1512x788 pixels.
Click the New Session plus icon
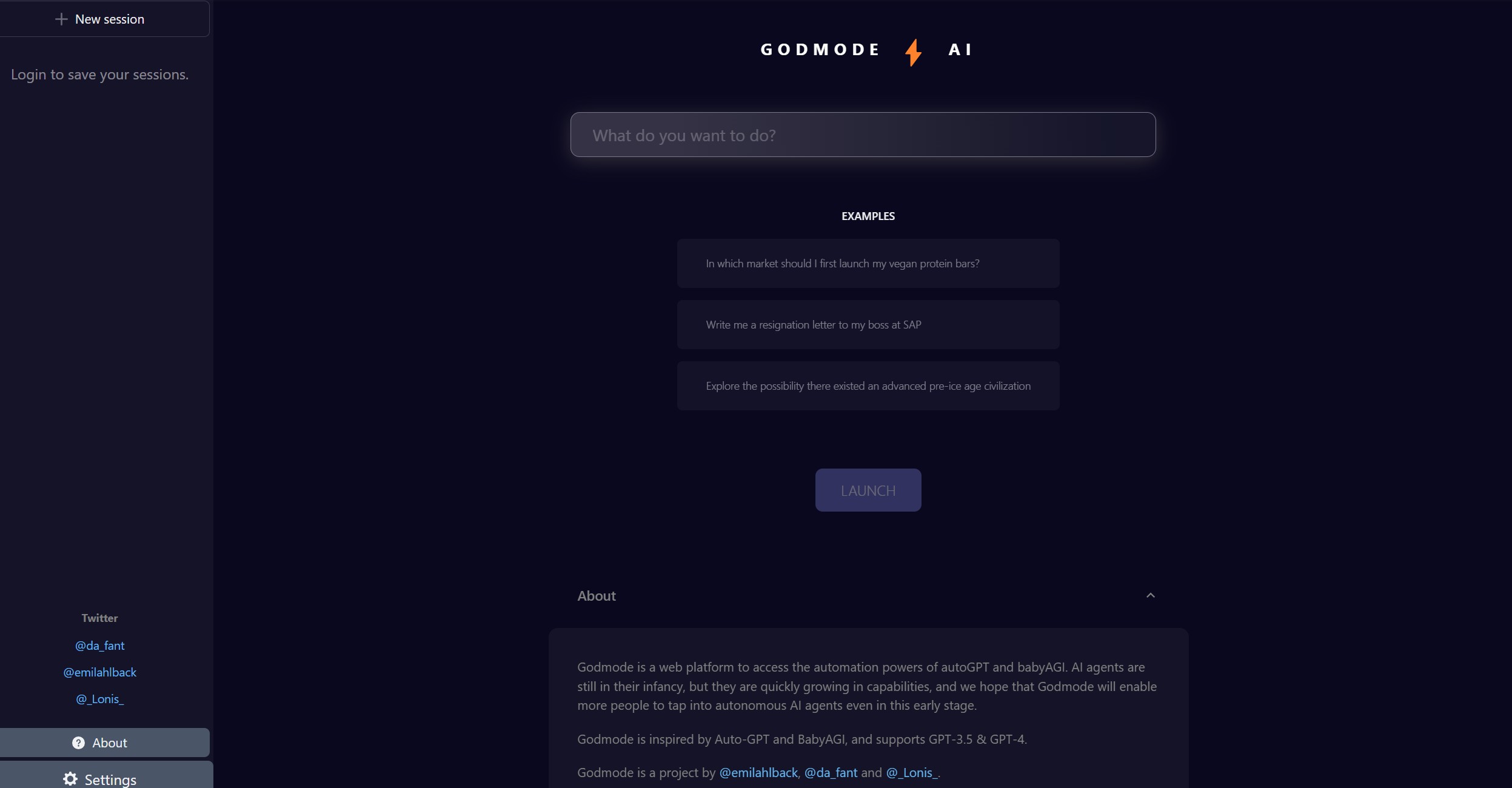(61, 18)
